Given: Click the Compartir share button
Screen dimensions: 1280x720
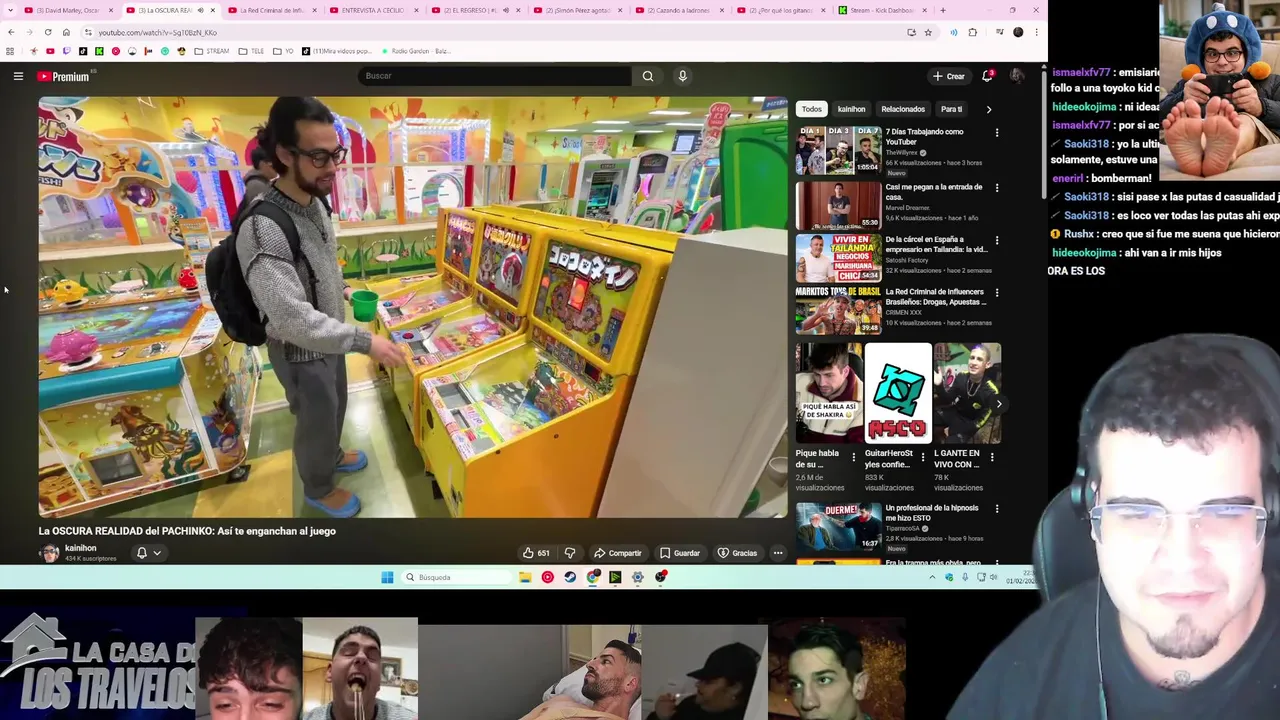Looking at the screenshot, I should [617, 553].
